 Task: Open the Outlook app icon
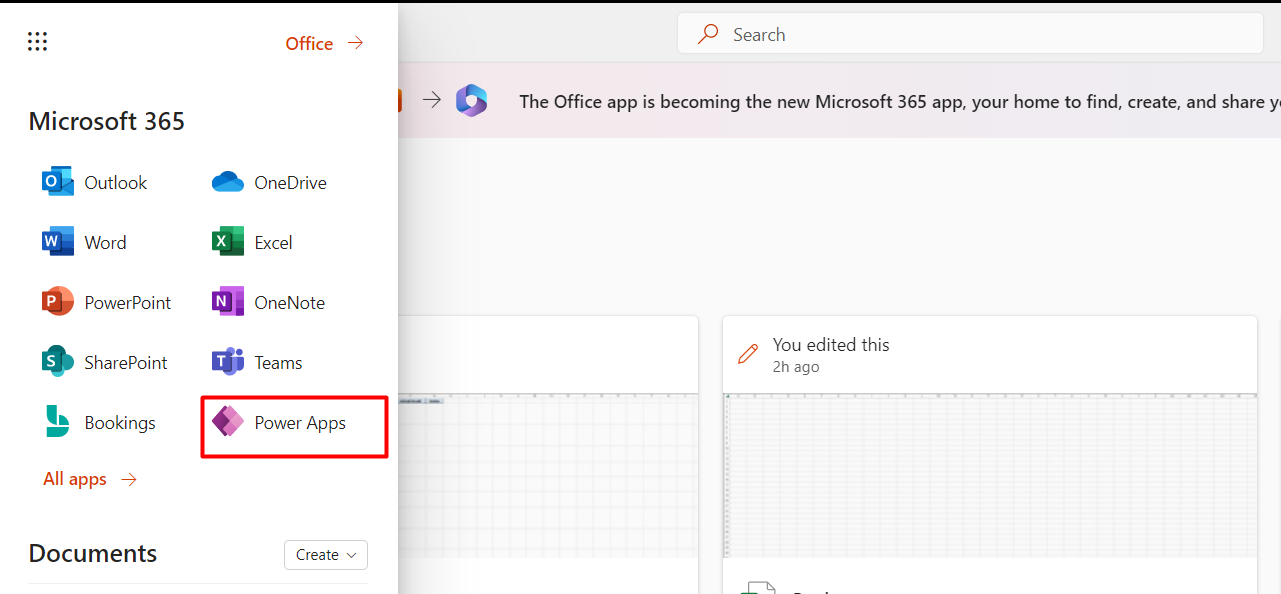58,182
